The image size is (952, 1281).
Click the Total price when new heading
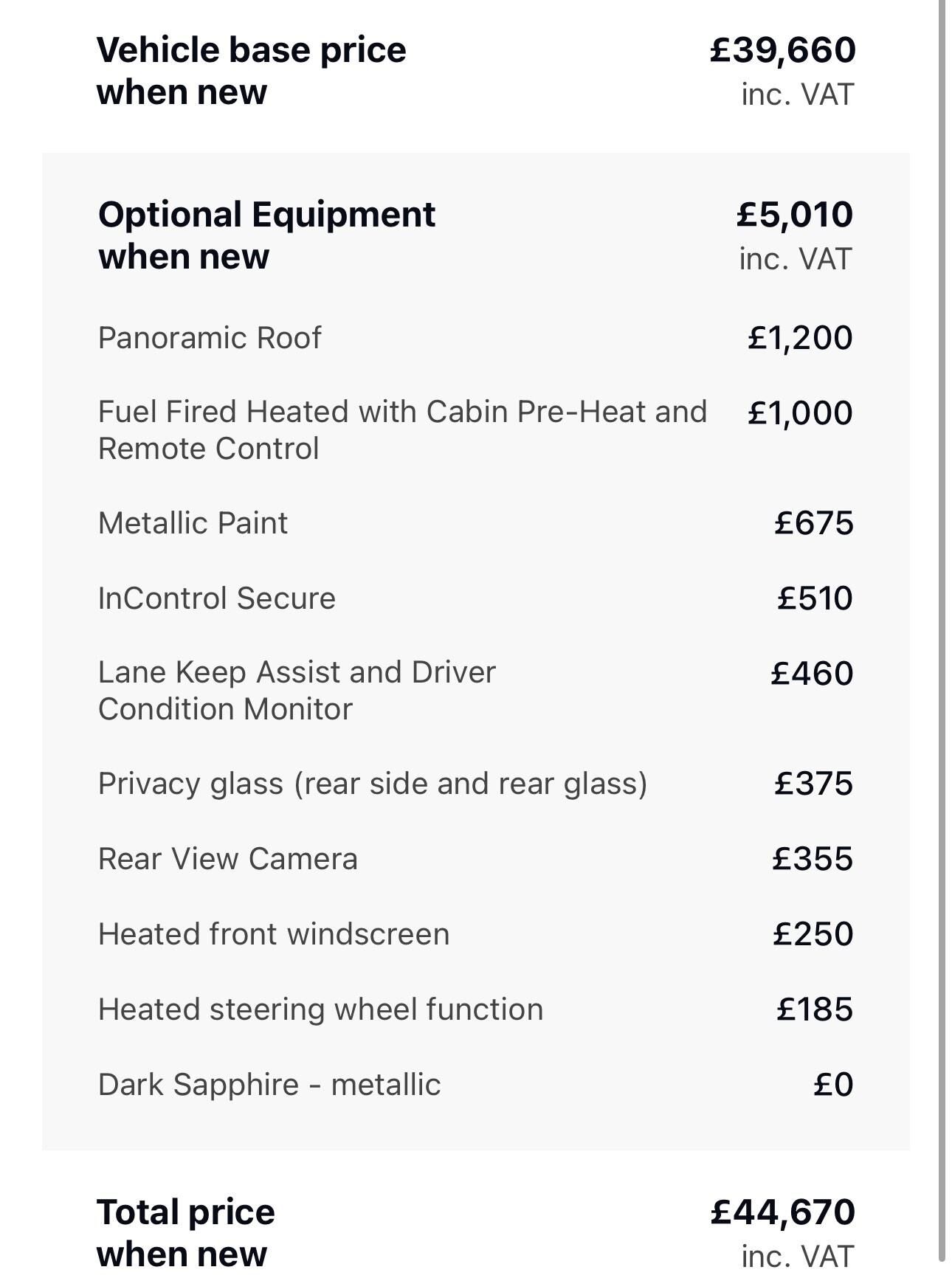pos(185,1233)
